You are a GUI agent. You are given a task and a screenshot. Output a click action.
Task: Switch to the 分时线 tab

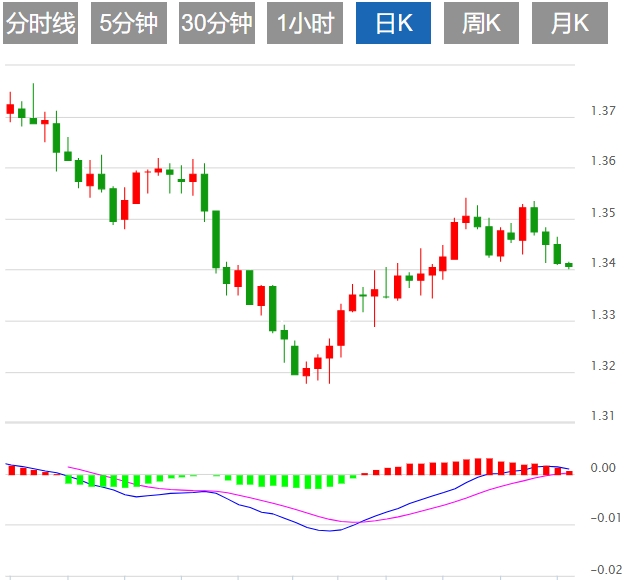pyautogui.click(x=40, y=24)
